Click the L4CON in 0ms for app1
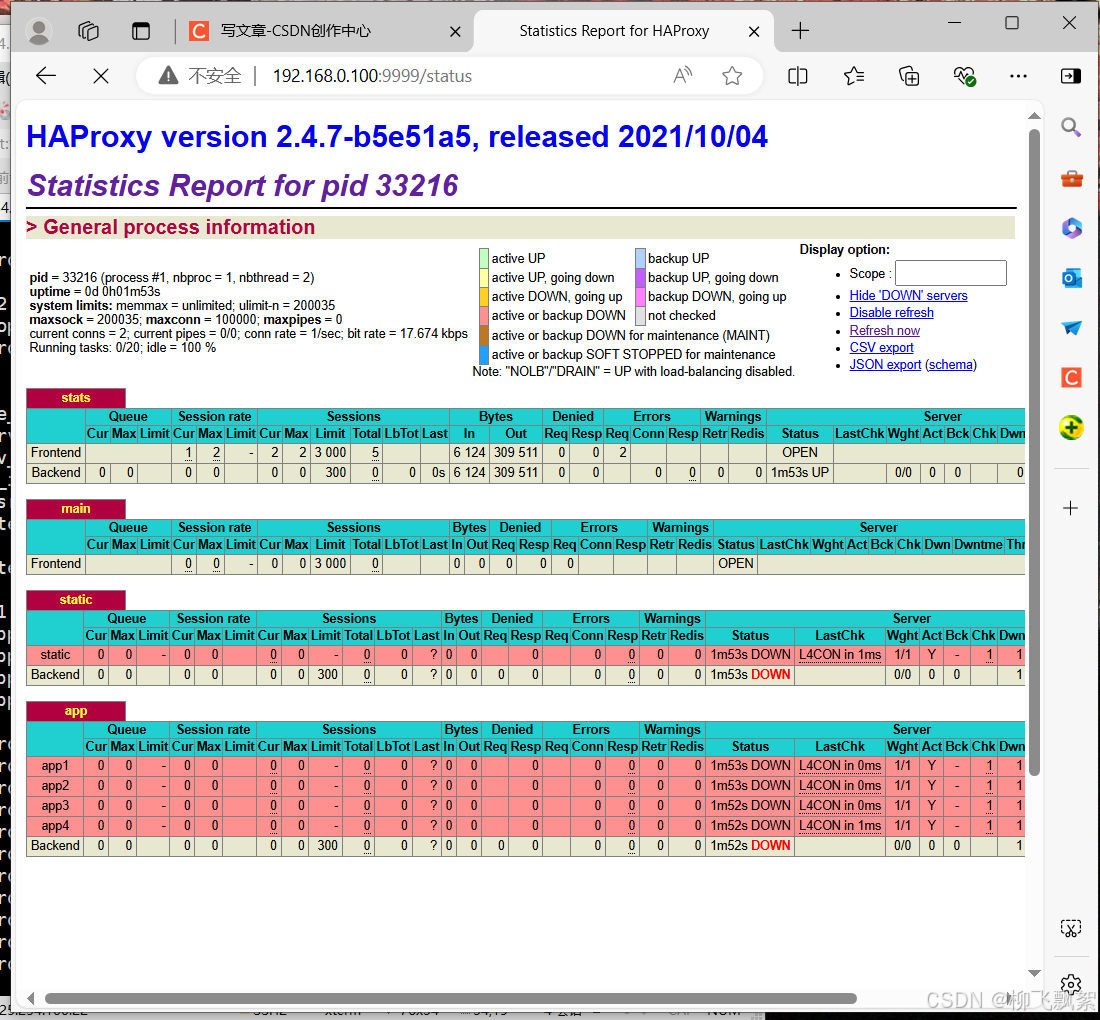Image resolution: width=1100 pixels, height=1020 pixels. coord(840,766)
